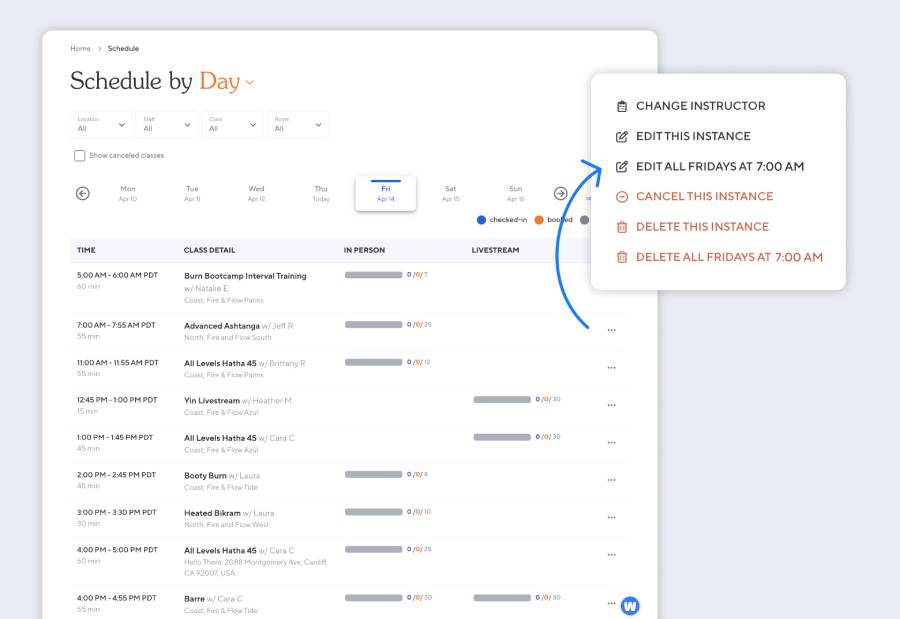Click the pencil icon next to Edit This Instance
900x619 pixels.
point(623,136)
